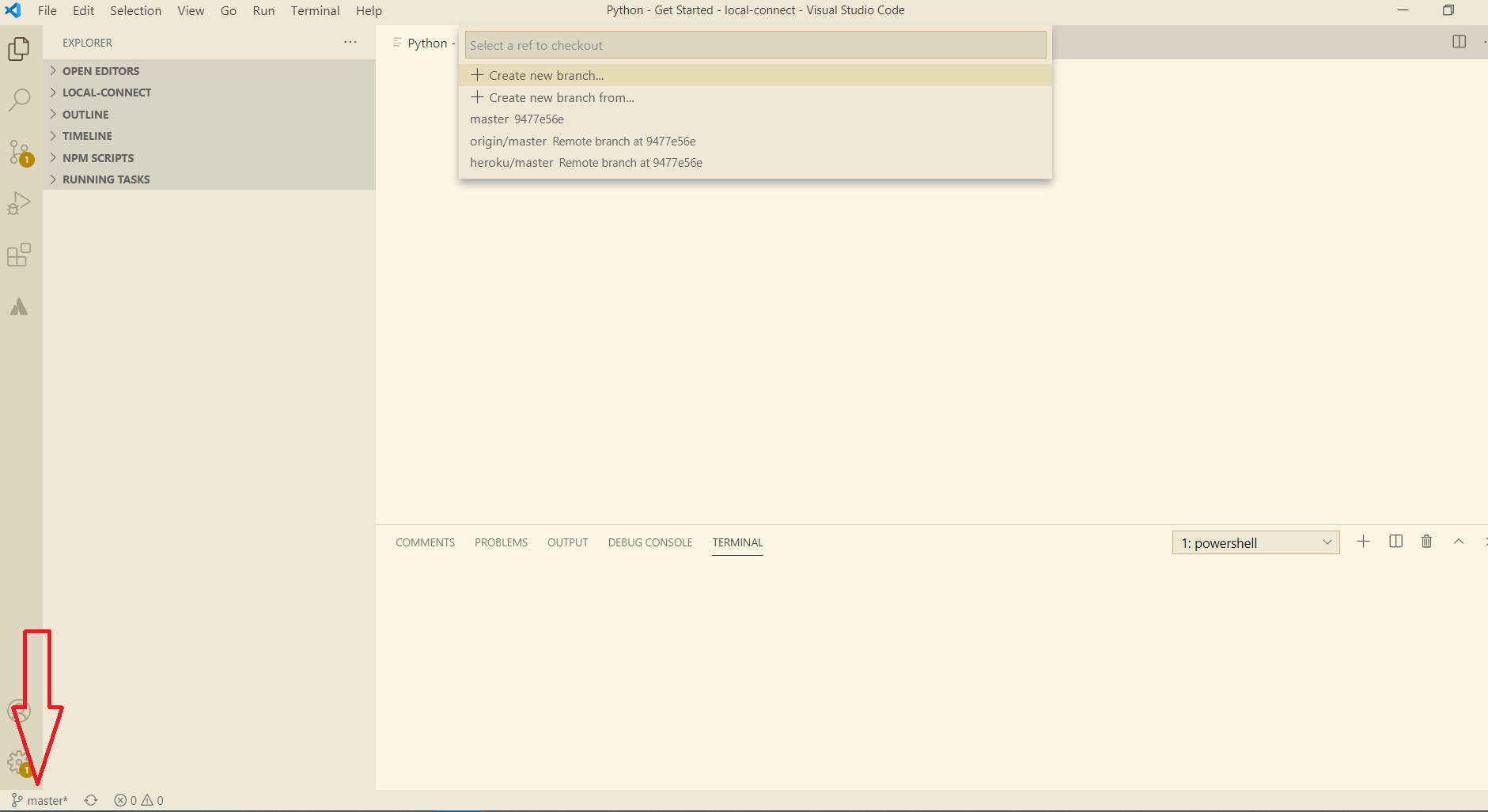
Task: Select Create new branch from... option
Action: point(755,97)
